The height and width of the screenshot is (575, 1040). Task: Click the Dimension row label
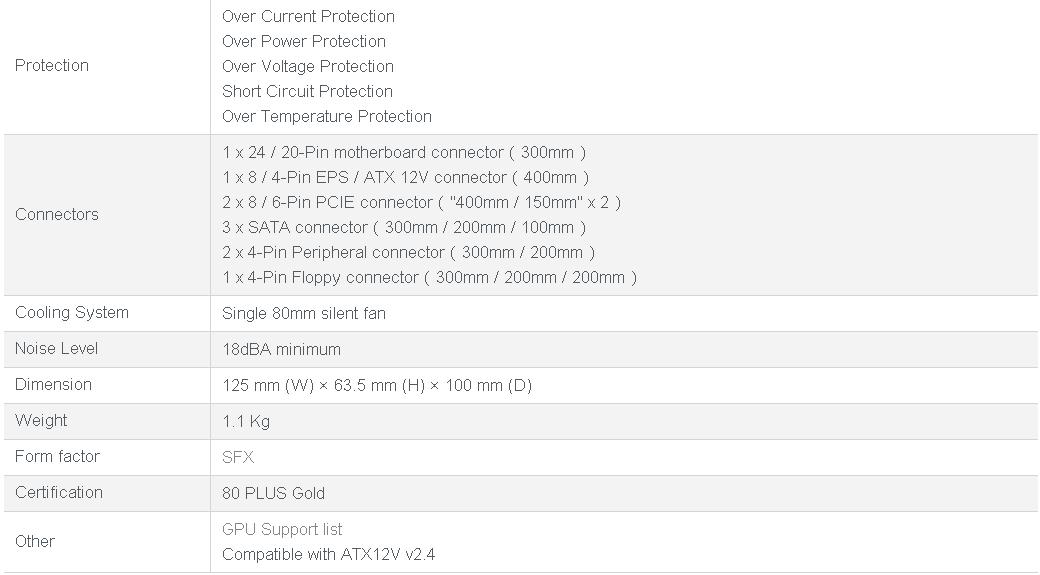pos(54,385)
